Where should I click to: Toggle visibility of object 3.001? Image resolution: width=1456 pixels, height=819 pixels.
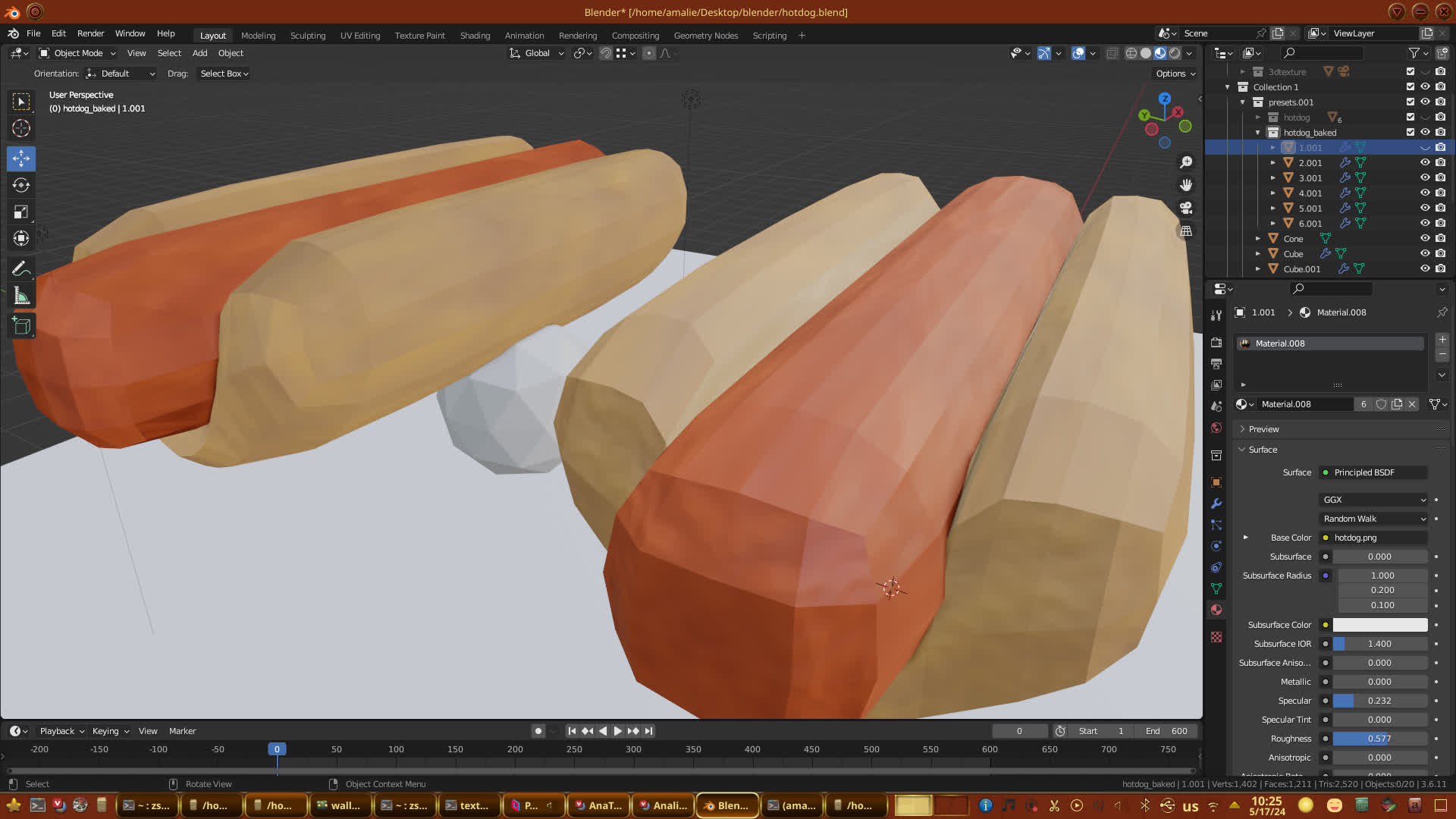[1425, 177]
